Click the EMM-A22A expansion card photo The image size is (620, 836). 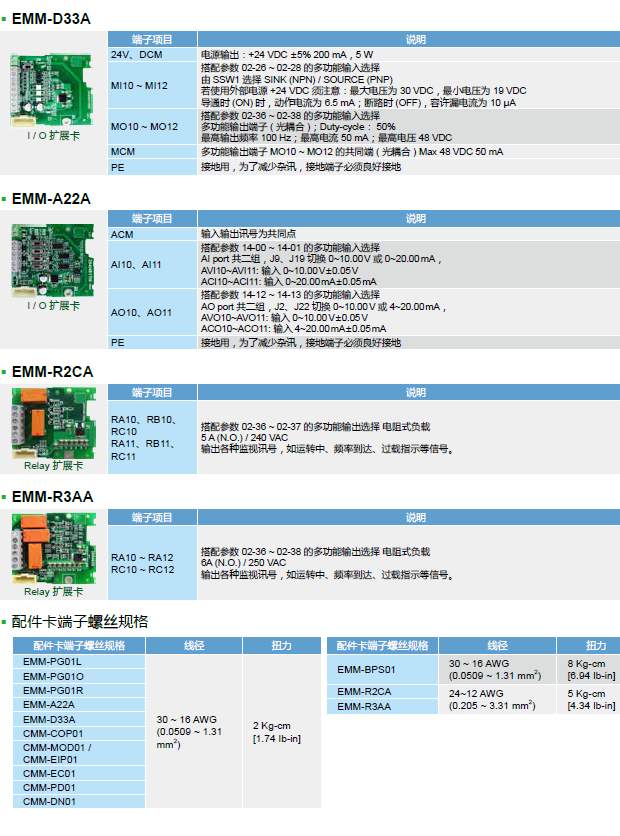52,260
